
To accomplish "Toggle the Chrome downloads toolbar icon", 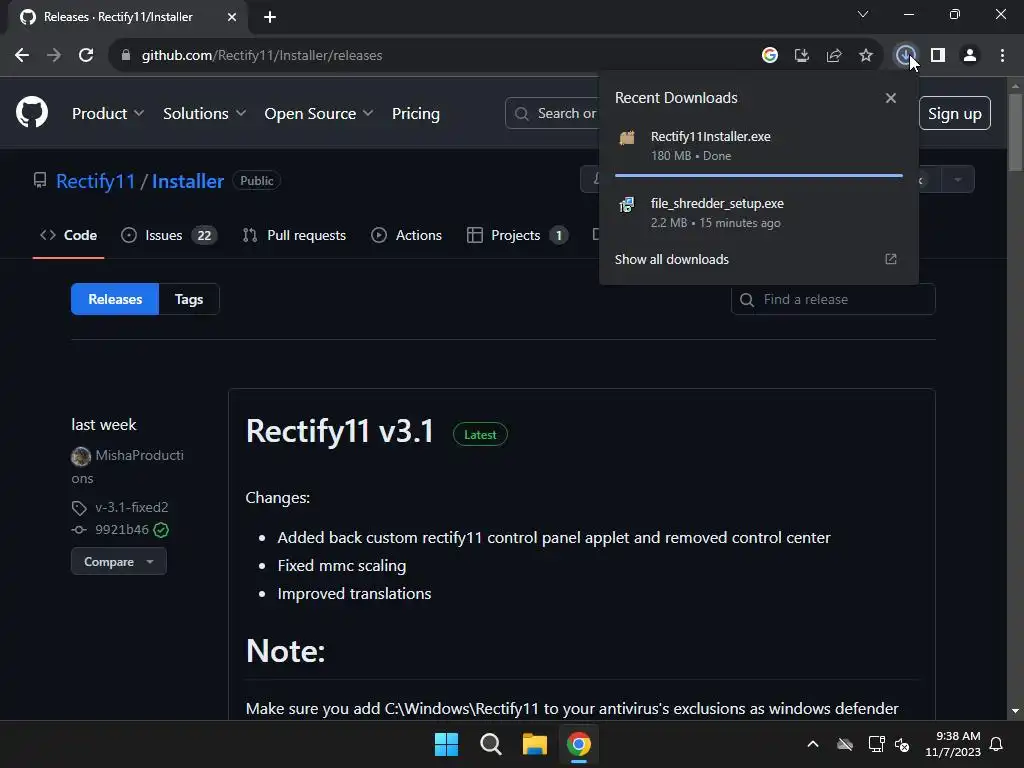I will (905, 56).
